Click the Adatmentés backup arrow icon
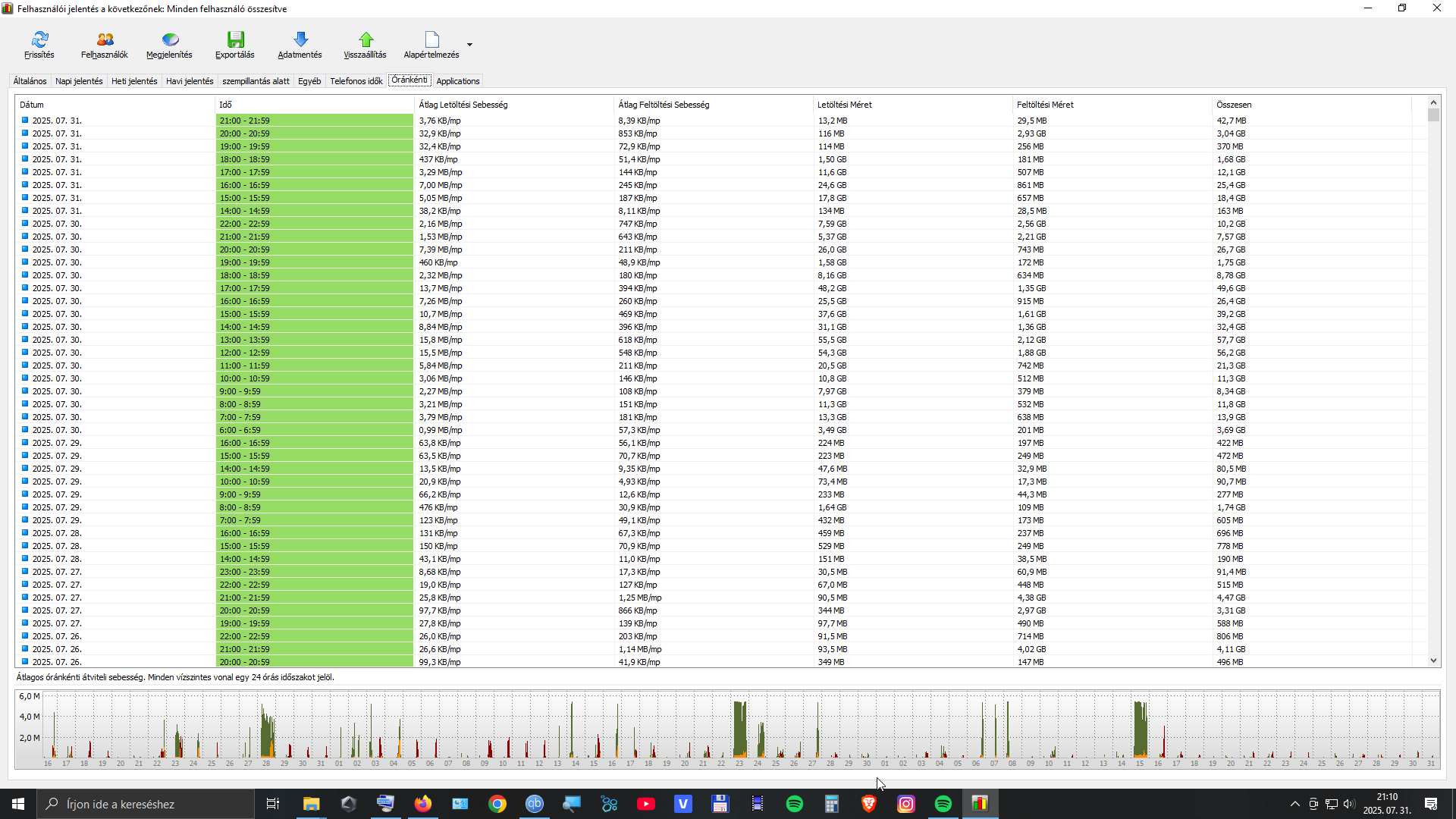Screen dimensions: 1456x819 [x=300, y=39]
